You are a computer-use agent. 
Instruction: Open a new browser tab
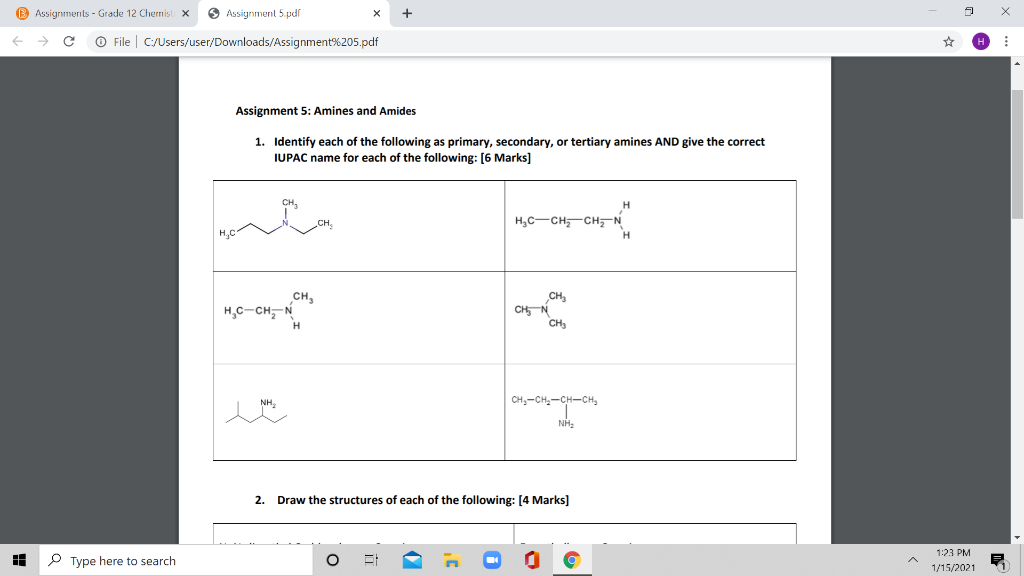pos(405,15)
